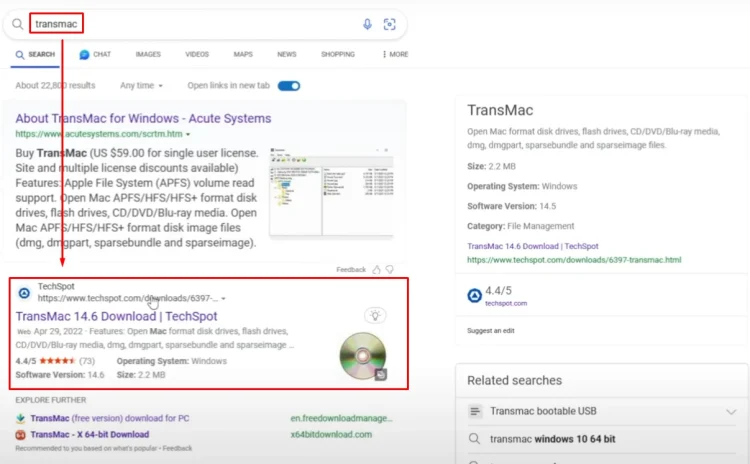The image size is (750, 464).
Task: Click the microphone voice search icon
Action: 367,24
